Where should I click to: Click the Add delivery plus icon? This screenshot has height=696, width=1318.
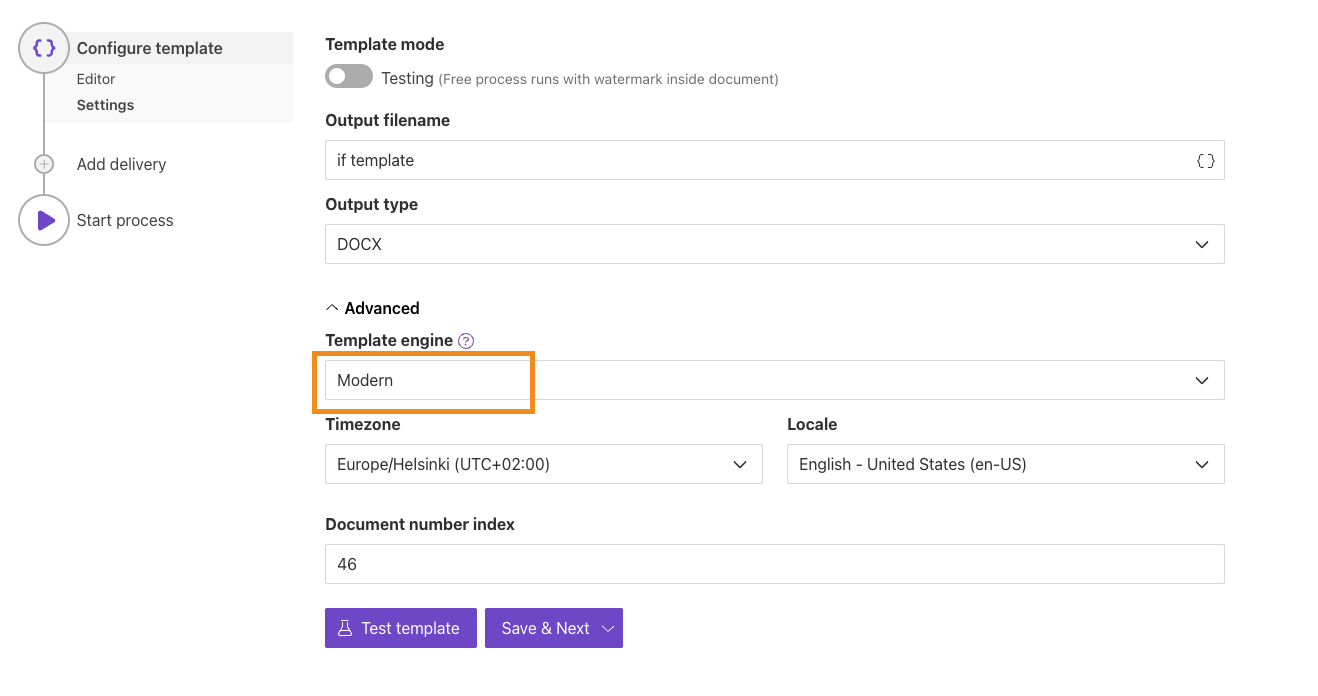(x=44, y=164)
